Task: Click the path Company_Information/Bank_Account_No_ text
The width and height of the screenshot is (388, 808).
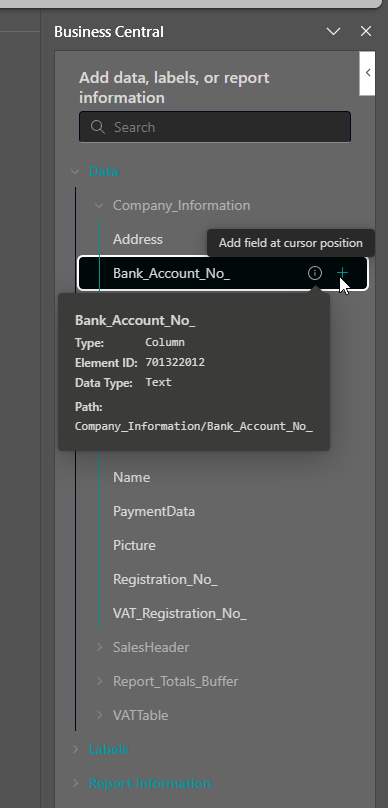Action: coord(194,426)
